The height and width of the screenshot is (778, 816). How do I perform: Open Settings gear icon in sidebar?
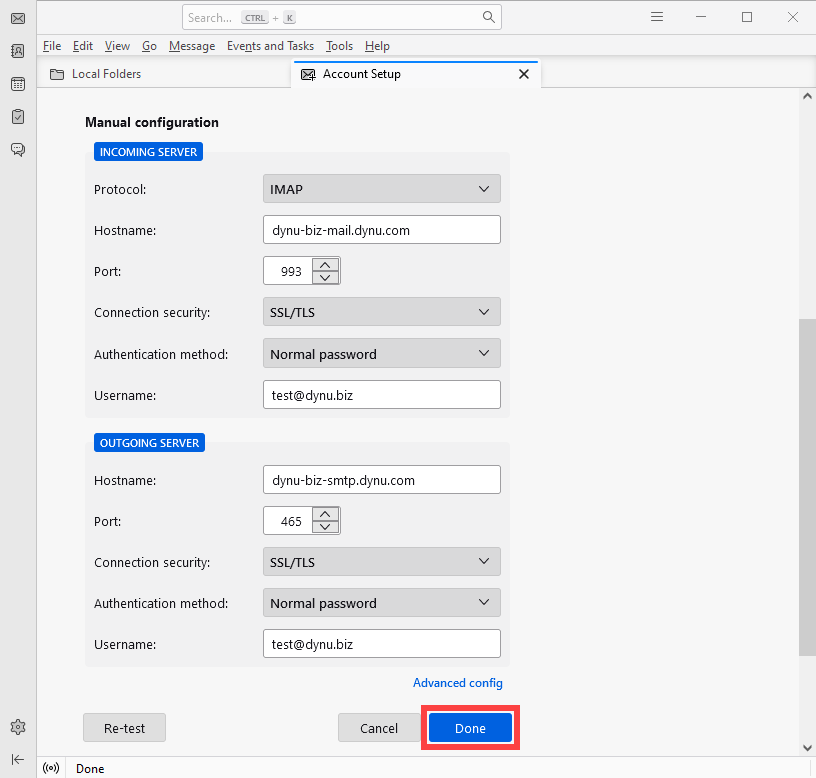pos(18,727)
